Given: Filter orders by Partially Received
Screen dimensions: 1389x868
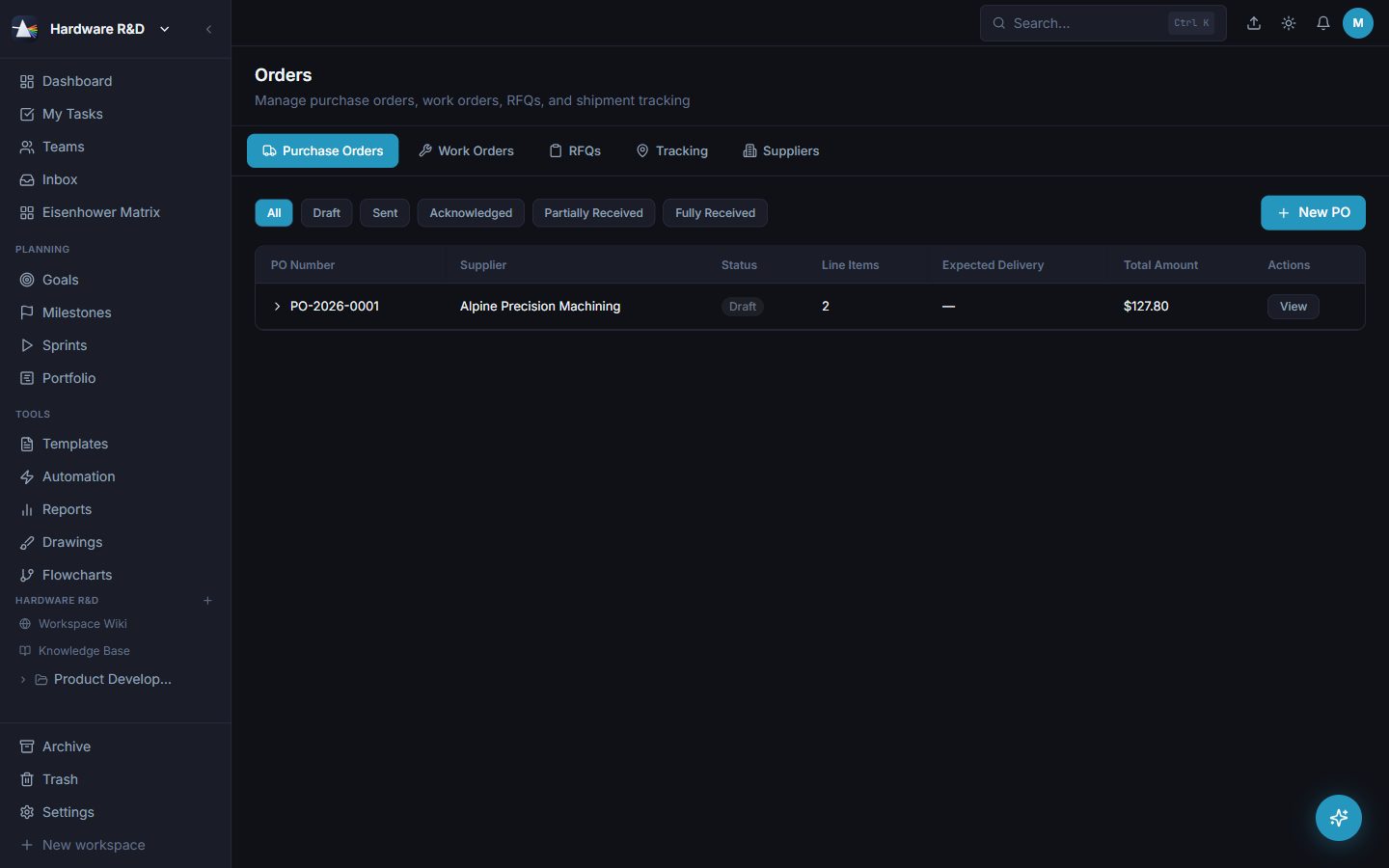Looking at the screenshot, I should click(593, 213).
